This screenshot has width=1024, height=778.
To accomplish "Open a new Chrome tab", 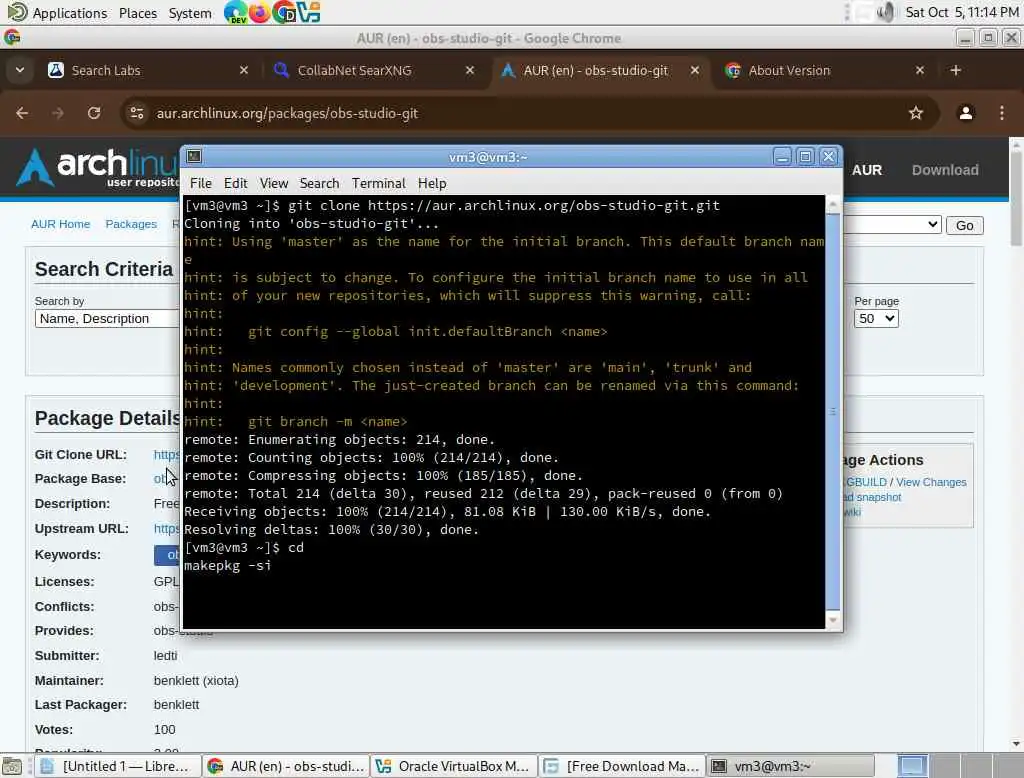I will pos(955,70).
